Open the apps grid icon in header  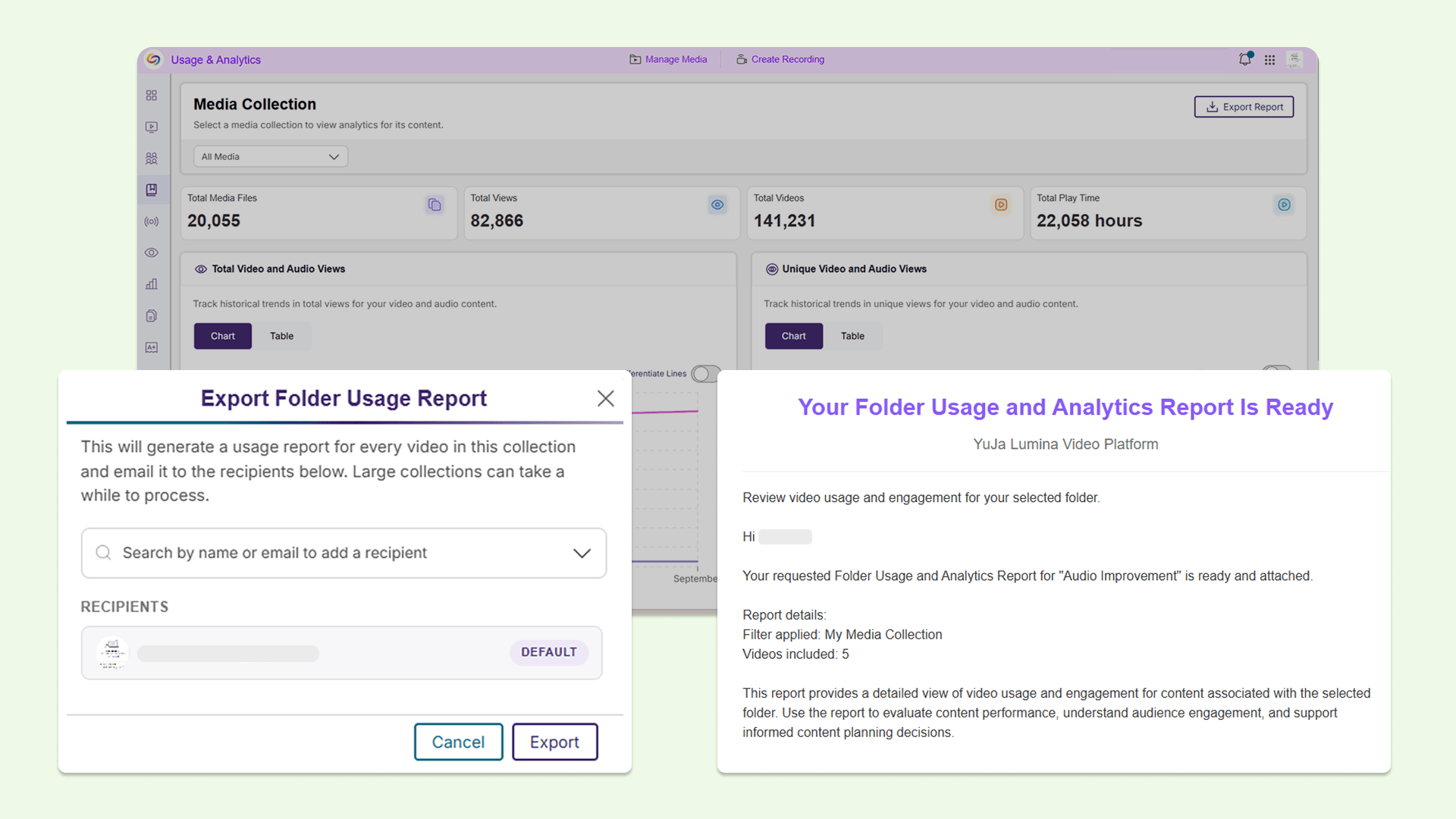[1269, 60]
